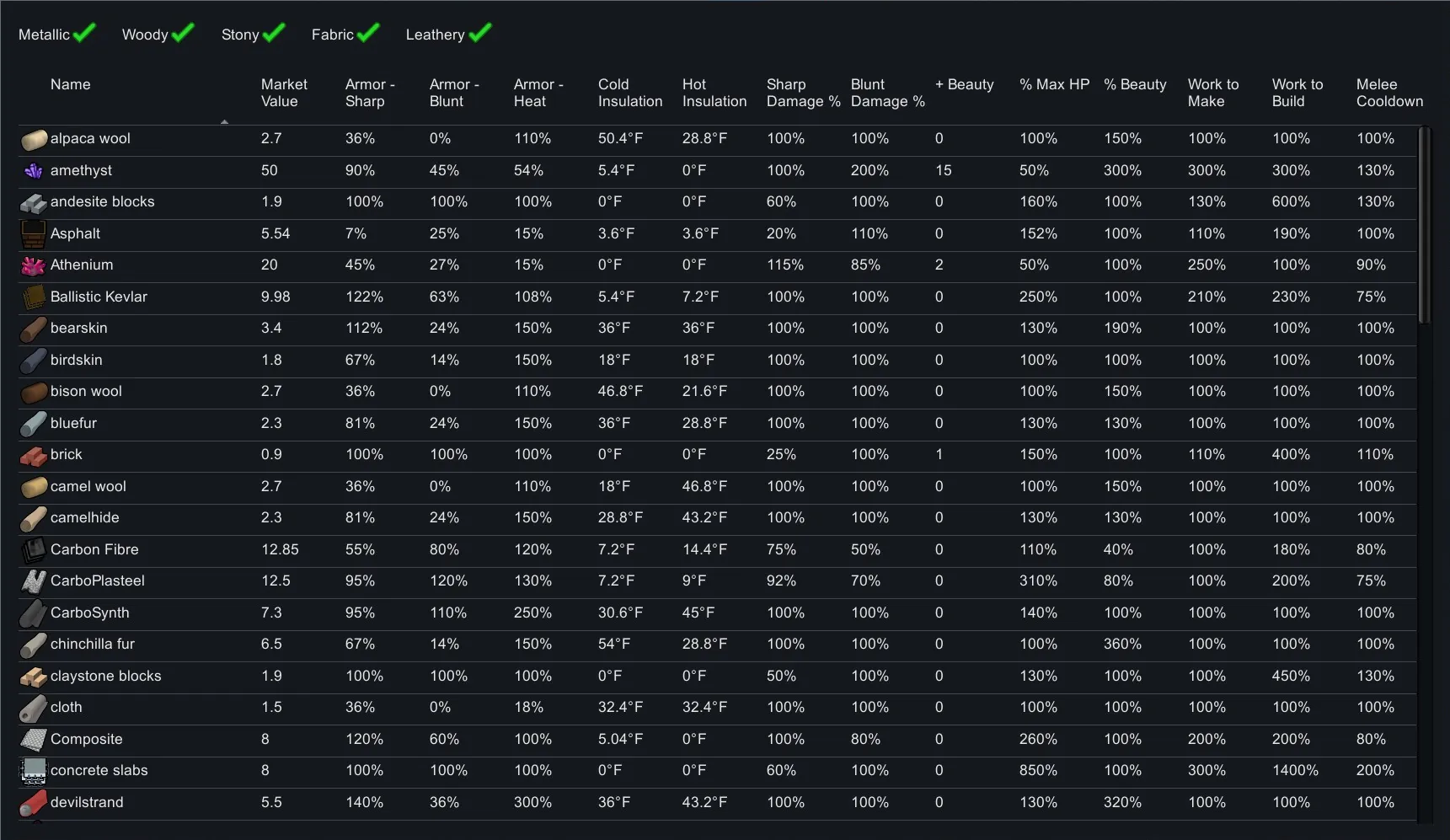Viewport: 1450px width, 840px height.
Task: Turn off the Leathery filter
Action: click(x=479, y=34)
